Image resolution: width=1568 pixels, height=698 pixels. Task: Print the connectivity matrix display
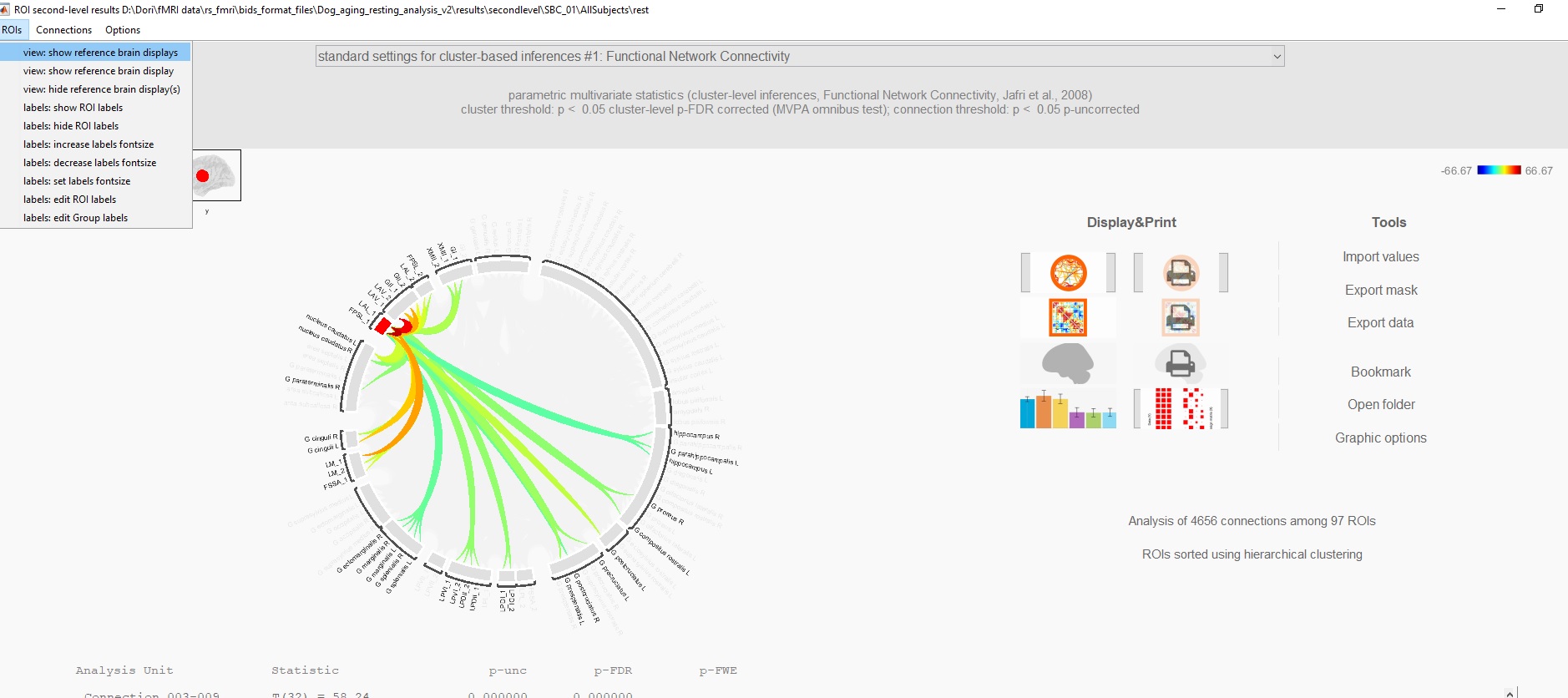(x=1181, y=318)
